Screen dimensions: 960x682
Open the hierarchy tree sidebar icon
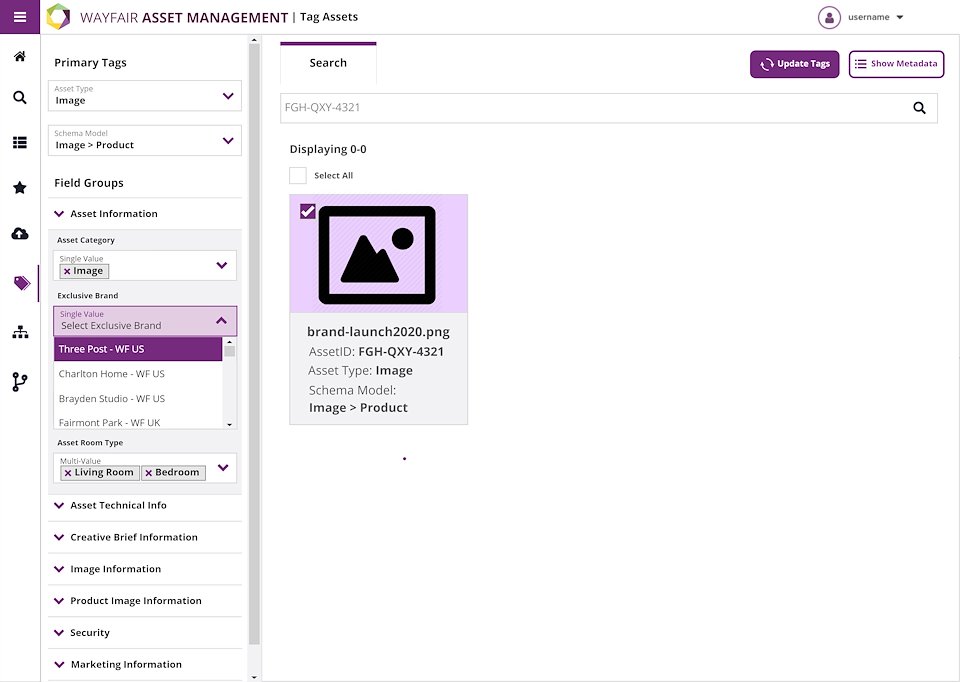pos(20,332)
